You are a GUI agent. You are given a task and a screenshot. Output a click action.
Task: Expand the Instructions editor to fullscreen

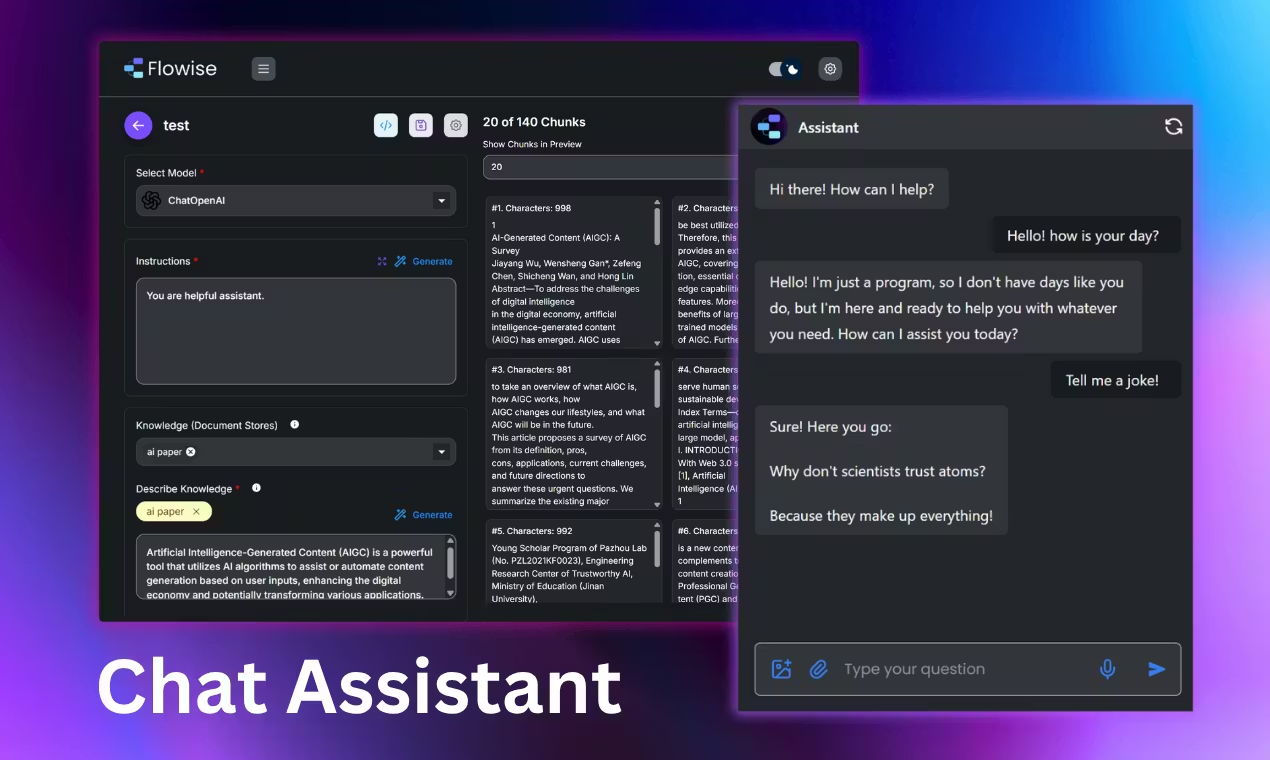382,261
